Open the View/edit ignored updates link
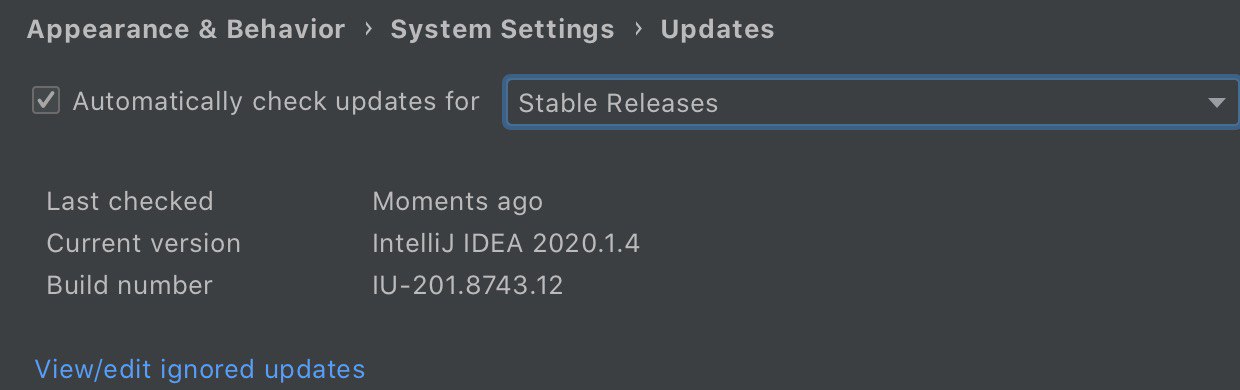The width and height of the screenshot is (1240, 390). [x=200, y=370]
